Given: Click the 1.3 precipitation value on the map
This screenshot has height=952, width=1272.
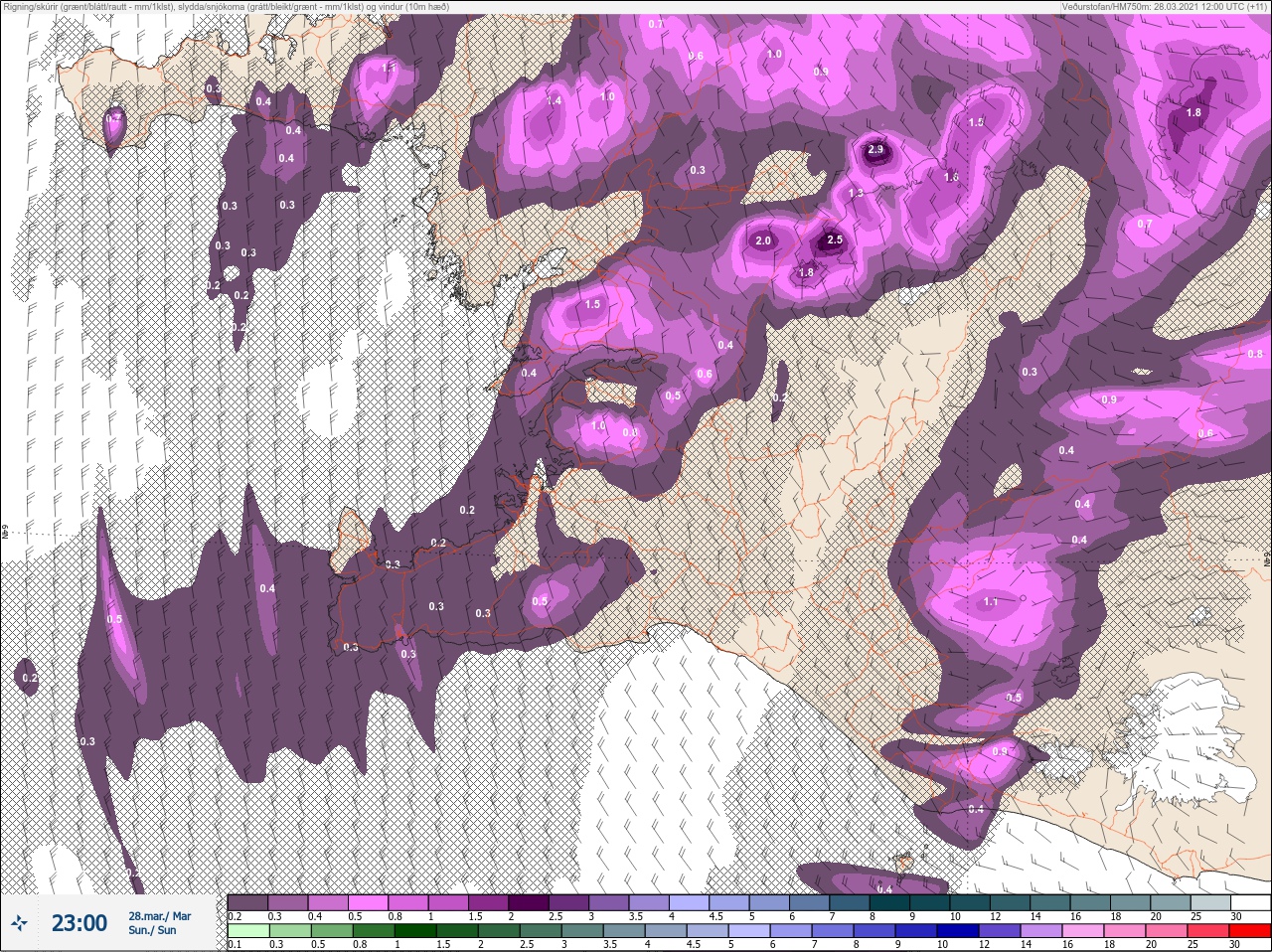Looking at the screenshot, I should pyautogui.click(x=856, y=193).
